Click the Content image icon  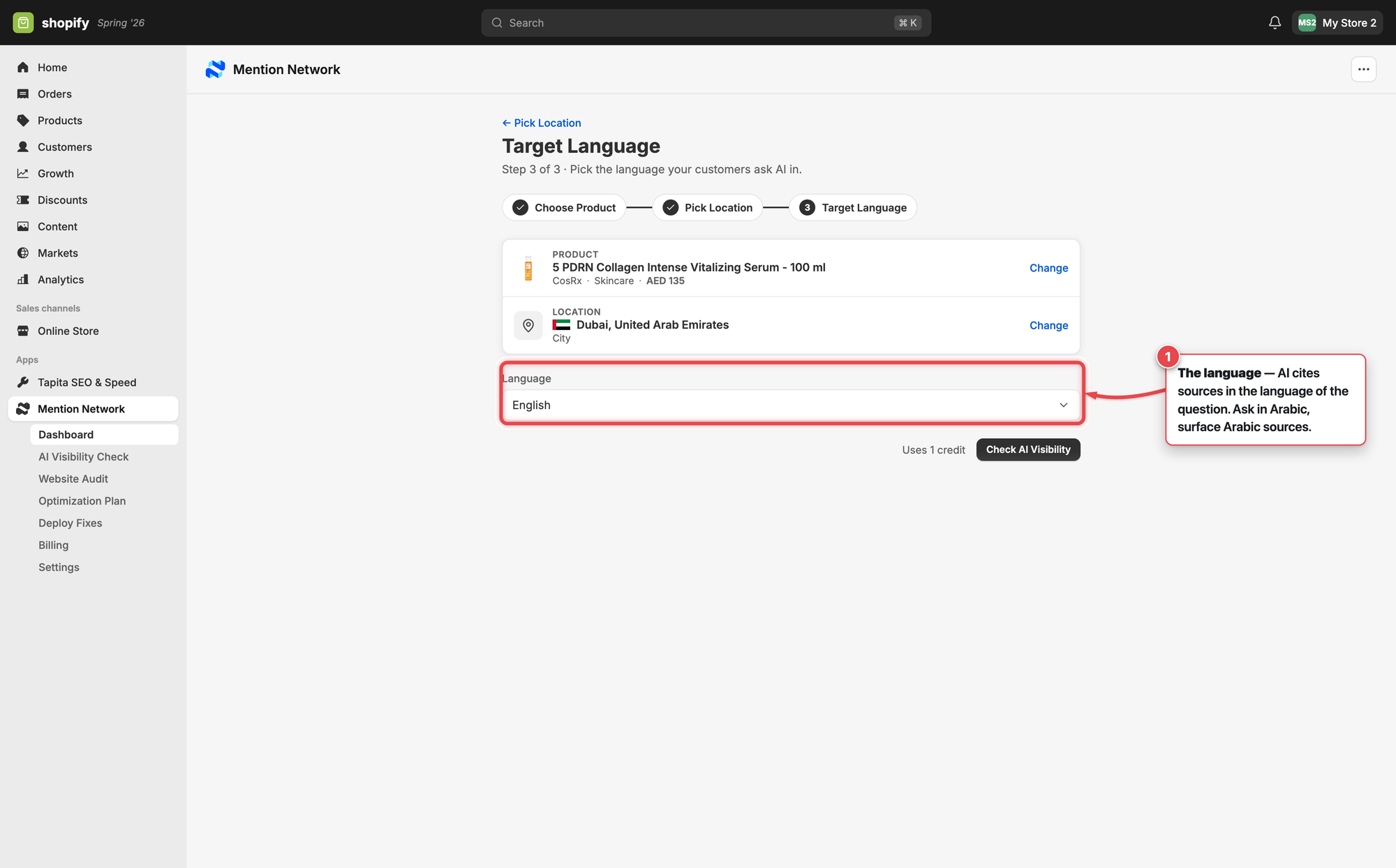[23, 226]
